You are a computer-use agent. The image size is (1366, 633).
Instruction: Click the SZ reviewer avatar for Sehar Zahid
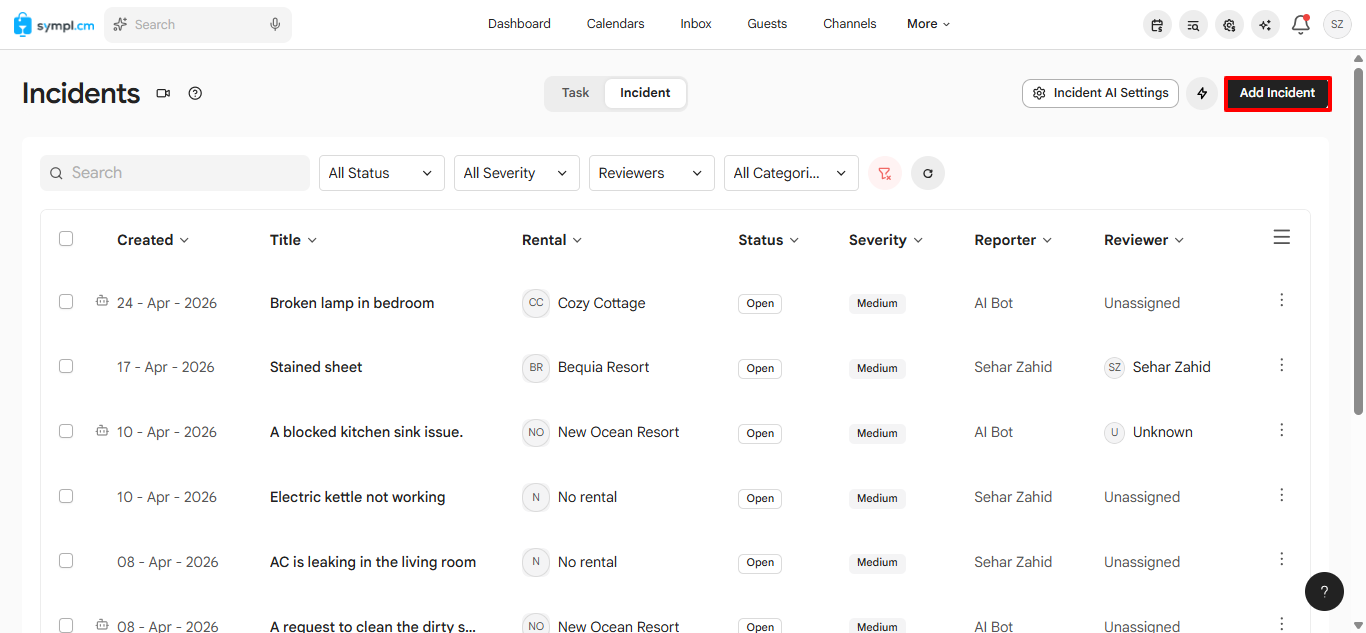tap(1114, 368)
